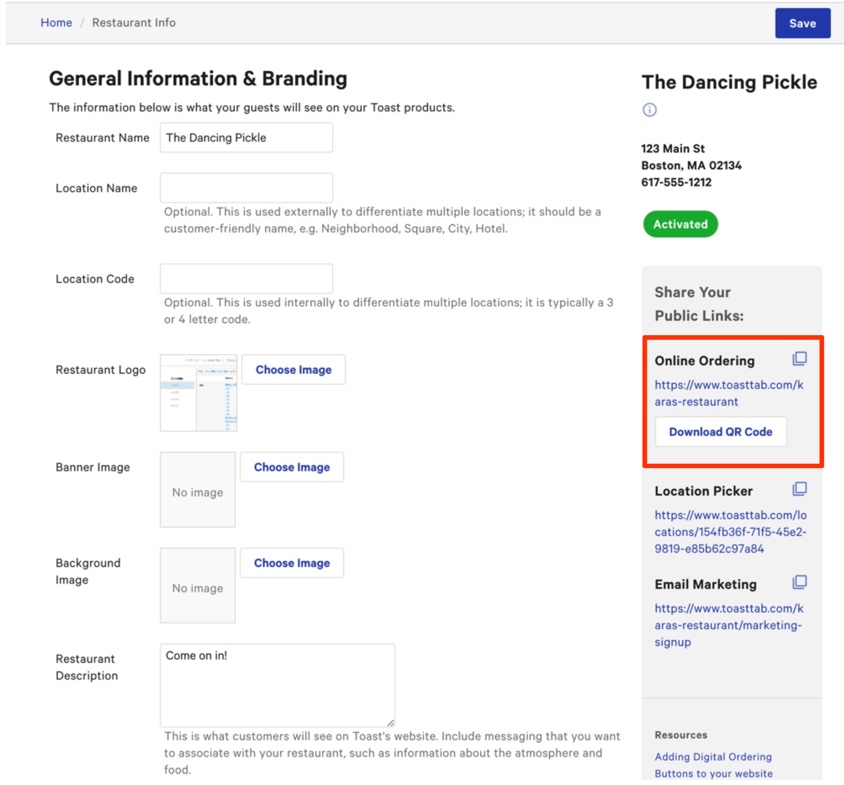Go to the Home breadcrumb
The image size is (844, 785).
[56, 23]
